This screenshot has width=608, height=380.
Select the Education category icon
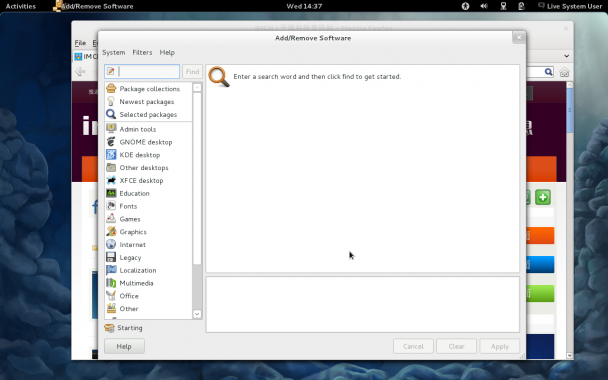point(111,193)
